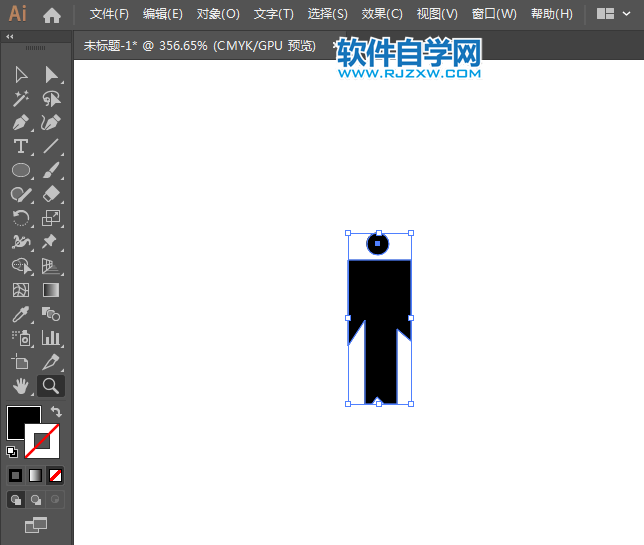
Task: Open the 文字(T) menu
Action: pos(274,14)
